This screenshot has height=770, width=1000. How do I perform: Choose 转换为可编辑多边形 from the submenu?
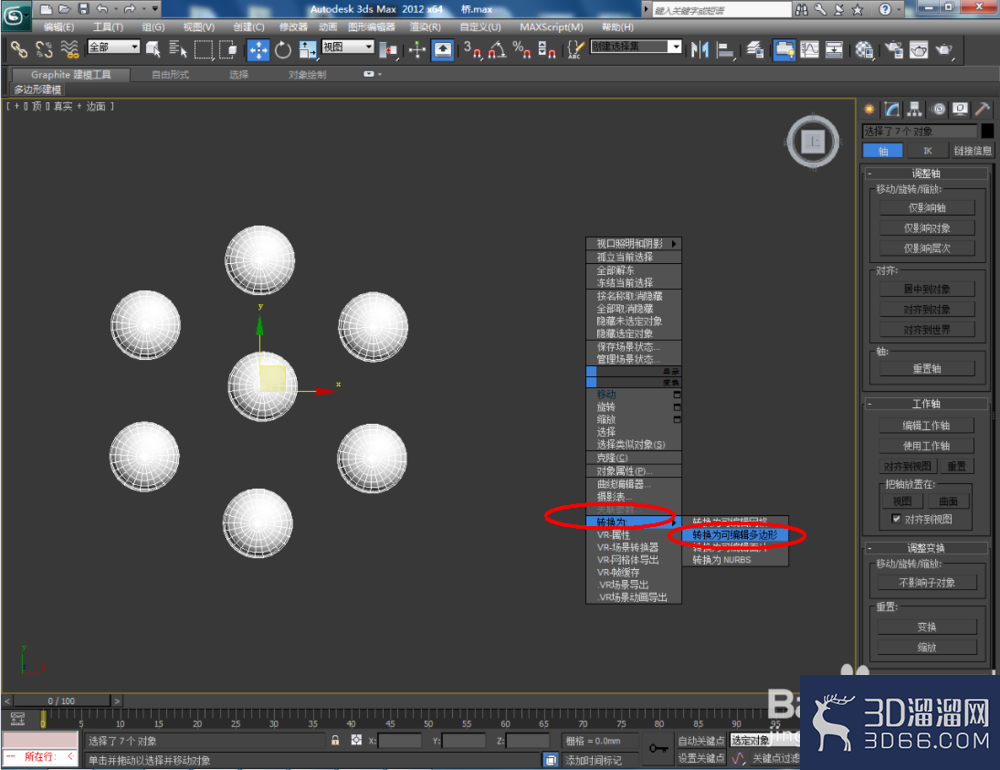tap(735, 535)
